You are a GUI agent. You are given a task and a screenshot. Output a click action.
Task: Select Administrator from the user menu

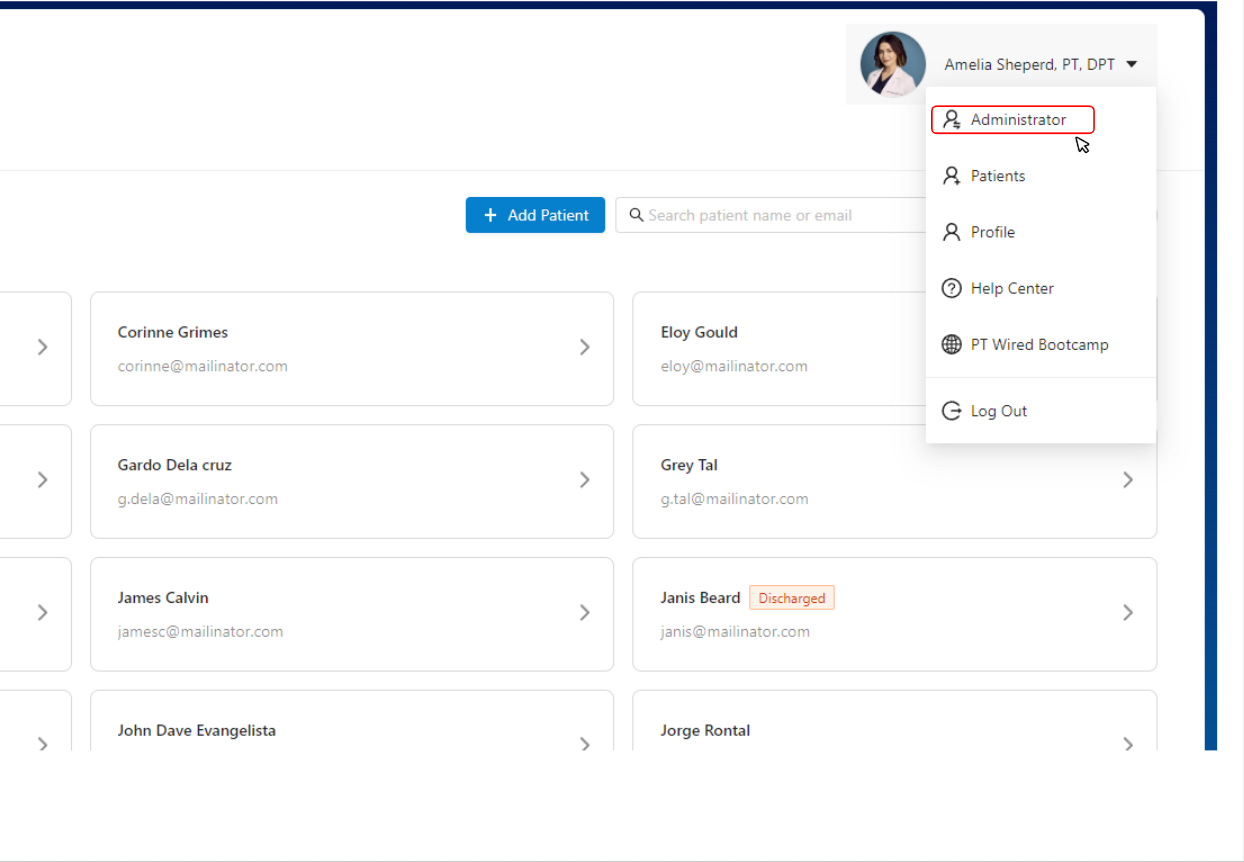coord(1018,120)
